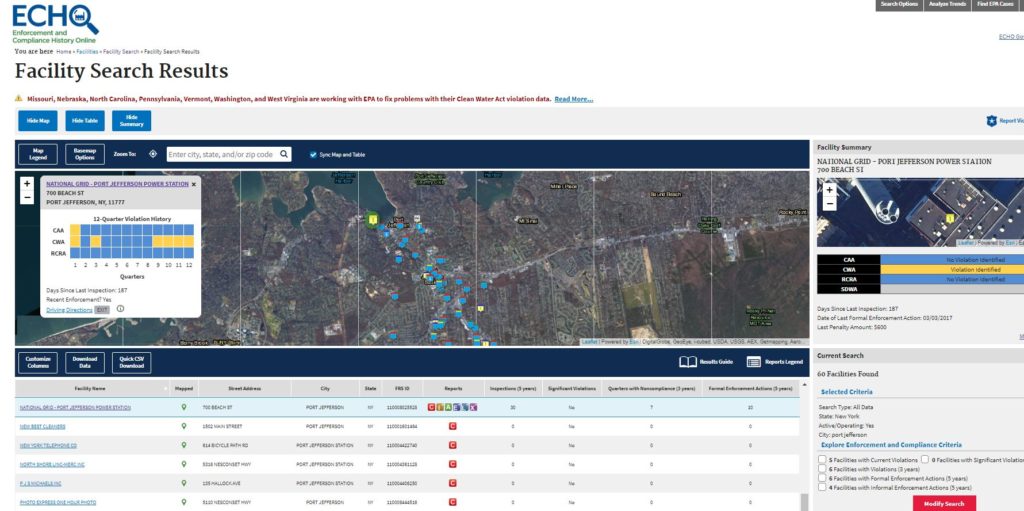This screenshot has width=1024, height=511.
Task: Click the yellow CAA quarter 1 violation cell
Action: (75, 229)
